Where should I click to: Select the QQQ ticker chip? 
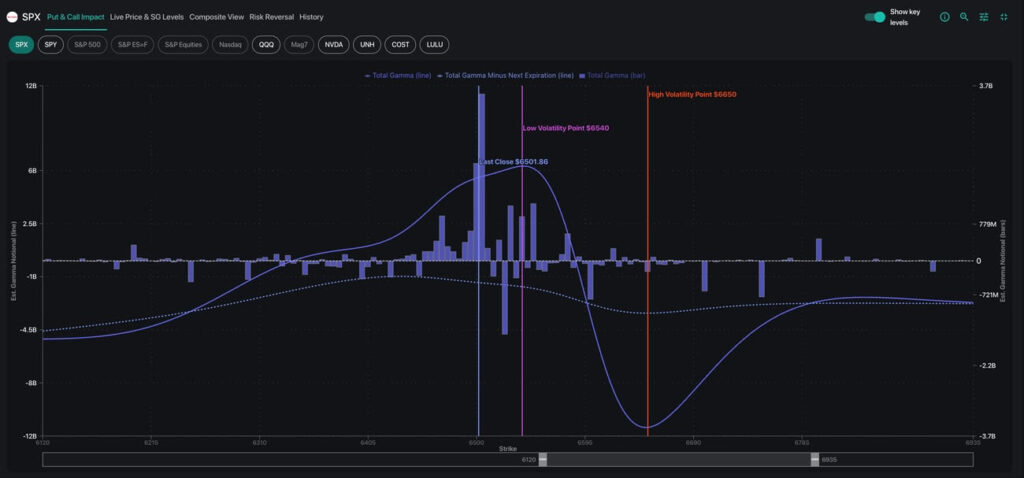coord(266,45)
